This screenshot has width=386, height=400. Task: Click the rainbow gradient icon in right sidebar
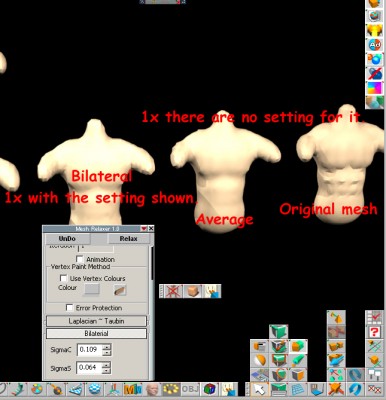pos(375,88)
